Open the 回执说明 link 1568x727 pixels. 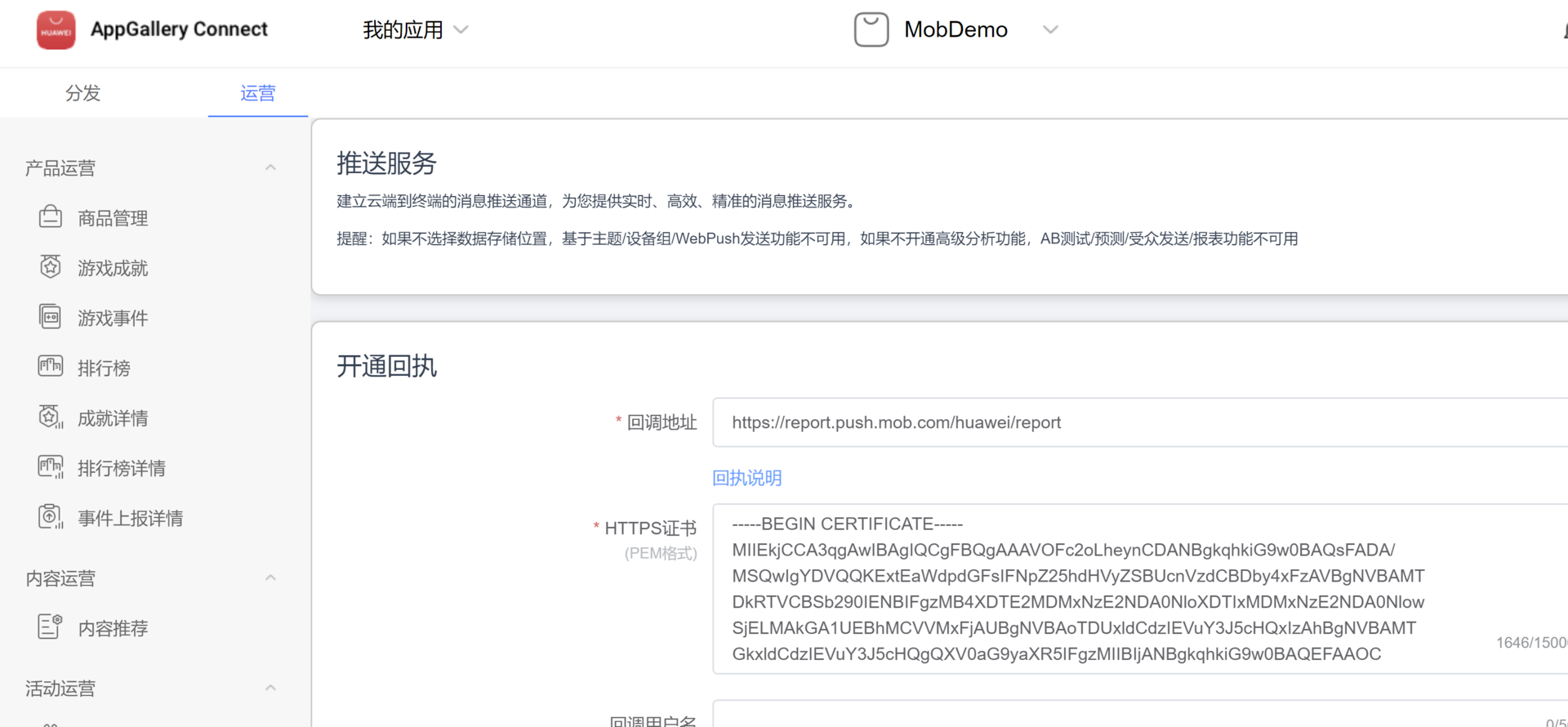coord(747,478)
